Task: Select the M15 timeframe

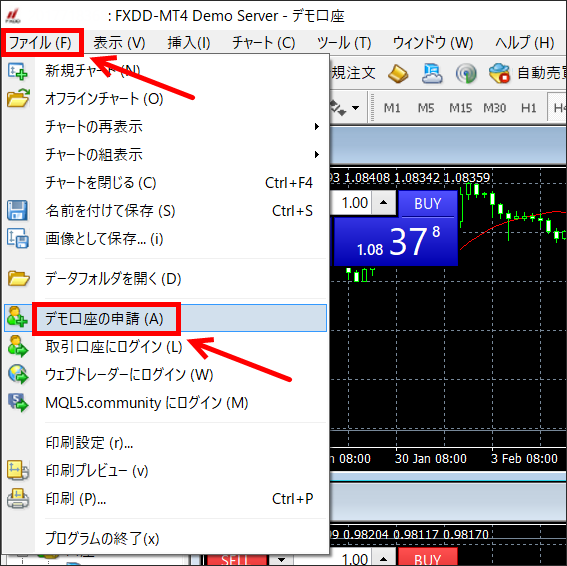Action: point(460,108)
